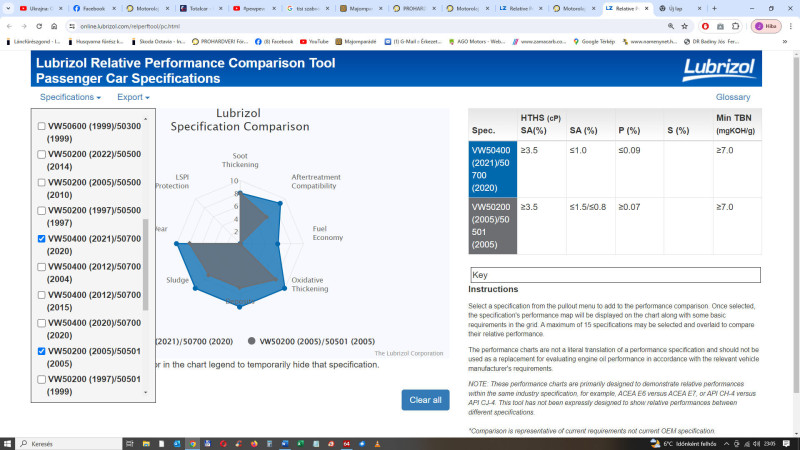Open Firefox icon on the taskbar
The height and width of the screenshot is (450, 800).
point(254,444)
